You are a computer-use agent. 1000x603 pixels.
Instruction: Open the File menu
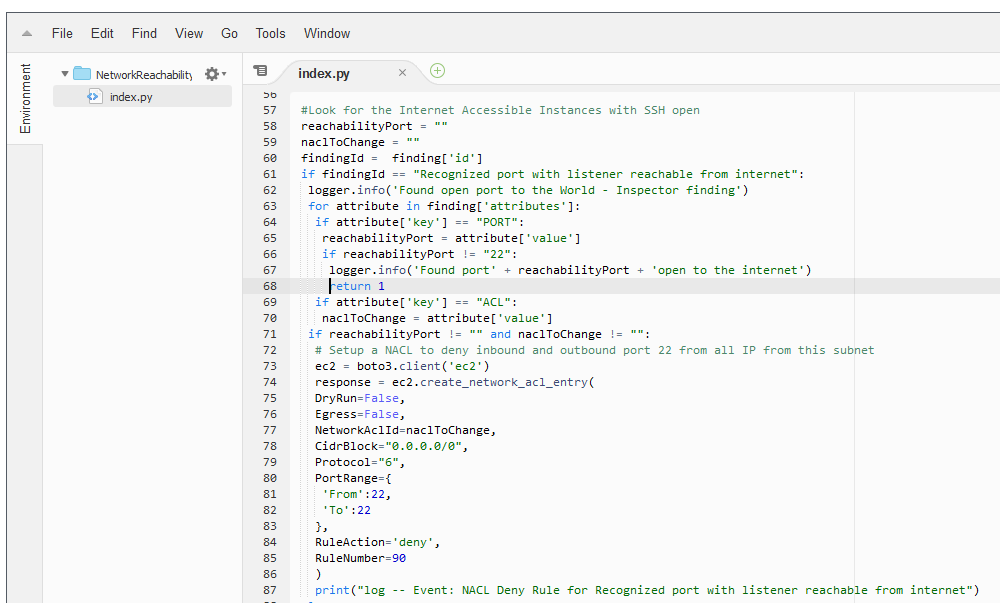click(x=62, y=33)
